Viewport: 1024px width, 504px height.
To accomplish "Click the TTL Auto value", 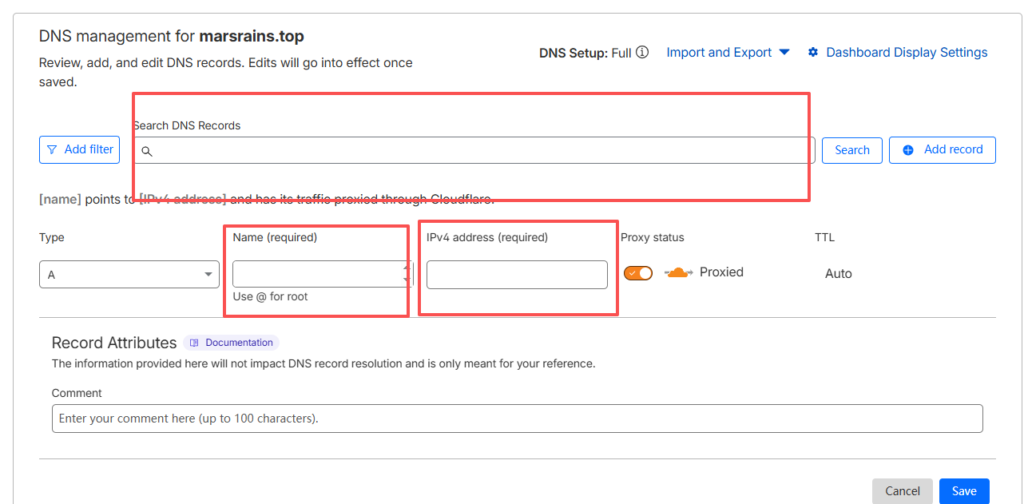I will click(x=838, y=273).
